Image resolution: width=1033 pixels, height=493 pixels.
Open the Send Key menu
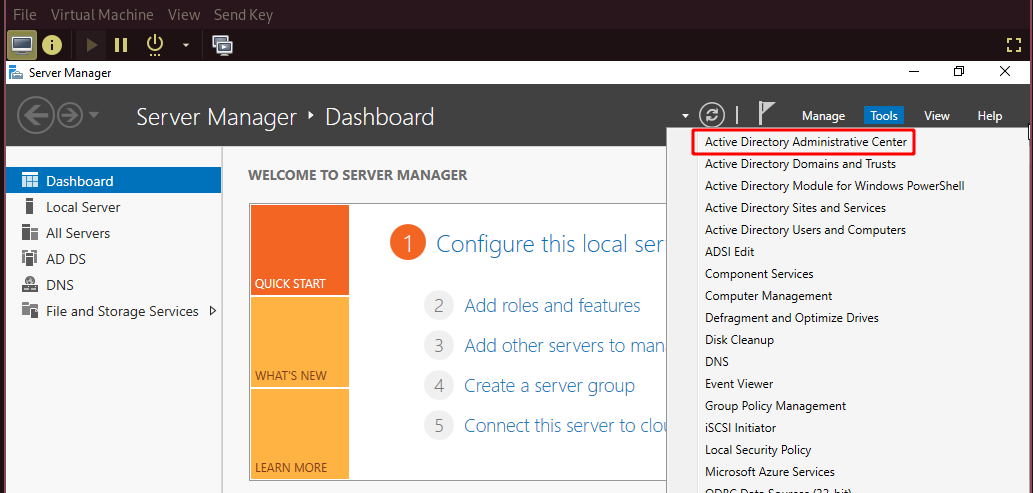tap(243, 14)
